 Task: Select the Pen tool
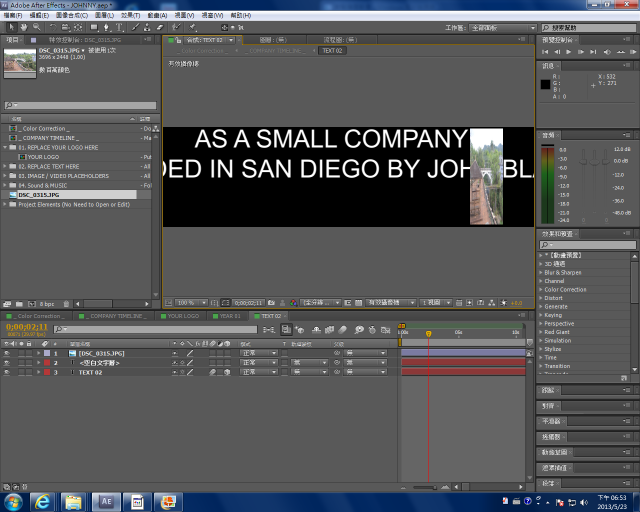(x=107, y=27)
